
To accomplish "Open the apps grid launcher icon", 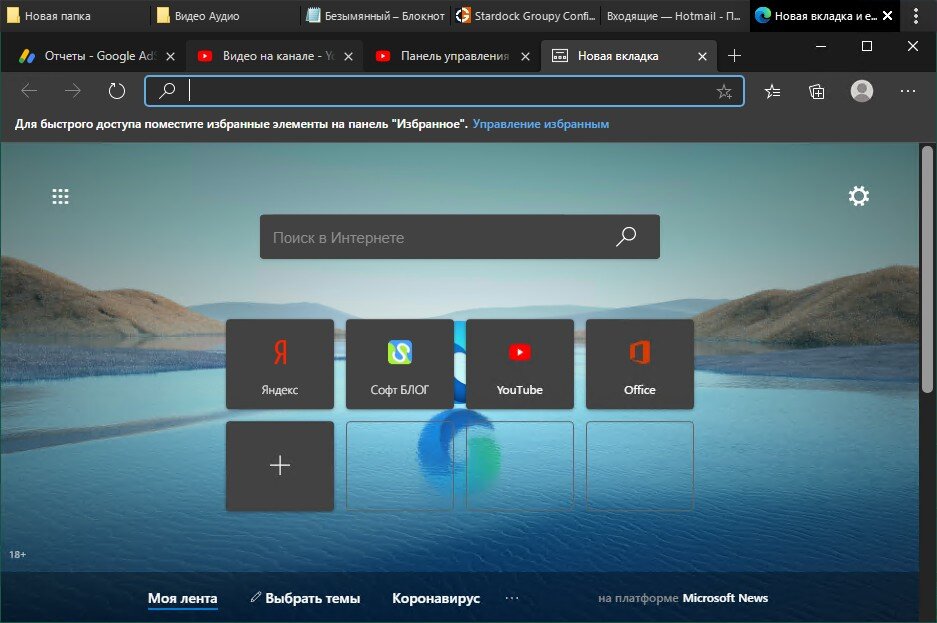I will (60, 197).
